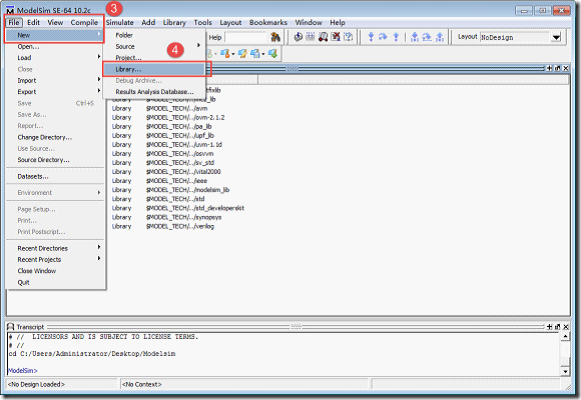
Task: Click the blue-orange icon on second toolbar row
Action: pyautogui.click(x=225, y=54)
